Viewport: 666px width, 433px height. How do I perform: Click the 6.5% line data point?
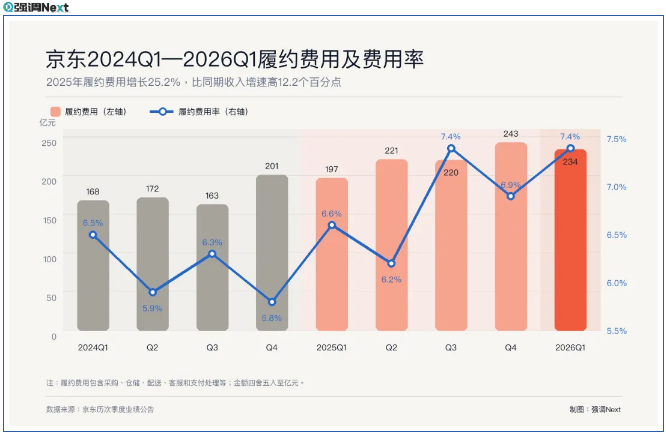[x=93, y=235]
